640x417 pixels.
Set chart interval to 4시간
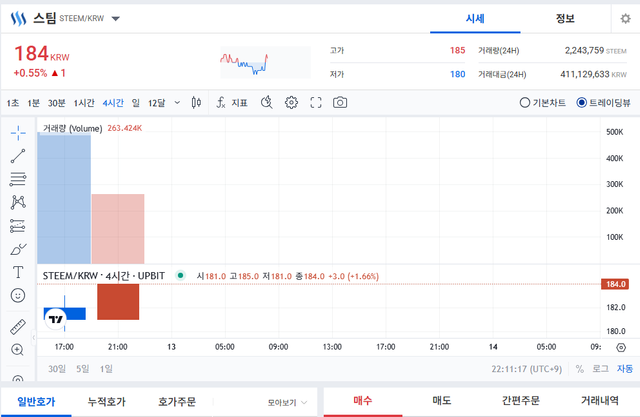[113, 103]
